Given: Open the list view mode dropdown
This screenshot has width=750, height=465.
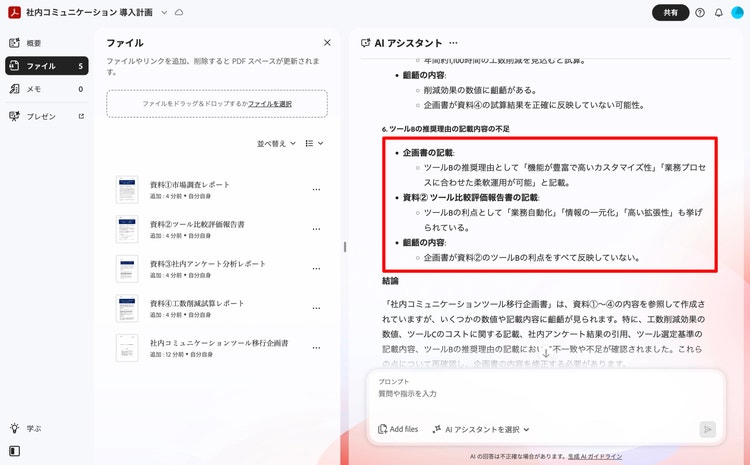Looking at the screenshot, I should 314,144.
